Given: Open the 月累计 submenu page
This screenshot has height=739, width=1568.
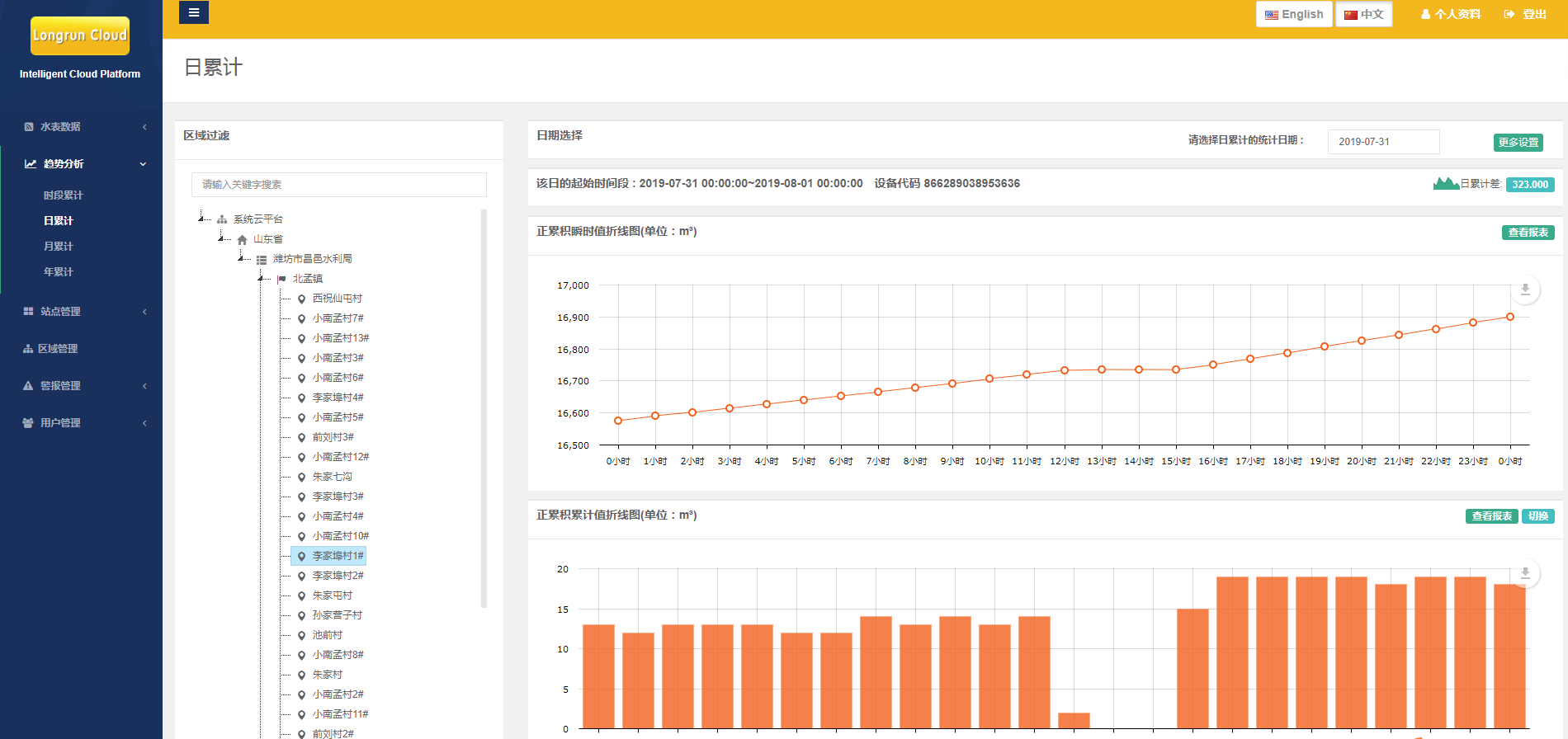Looking at the screenshot, I should (x=59, y=247).
